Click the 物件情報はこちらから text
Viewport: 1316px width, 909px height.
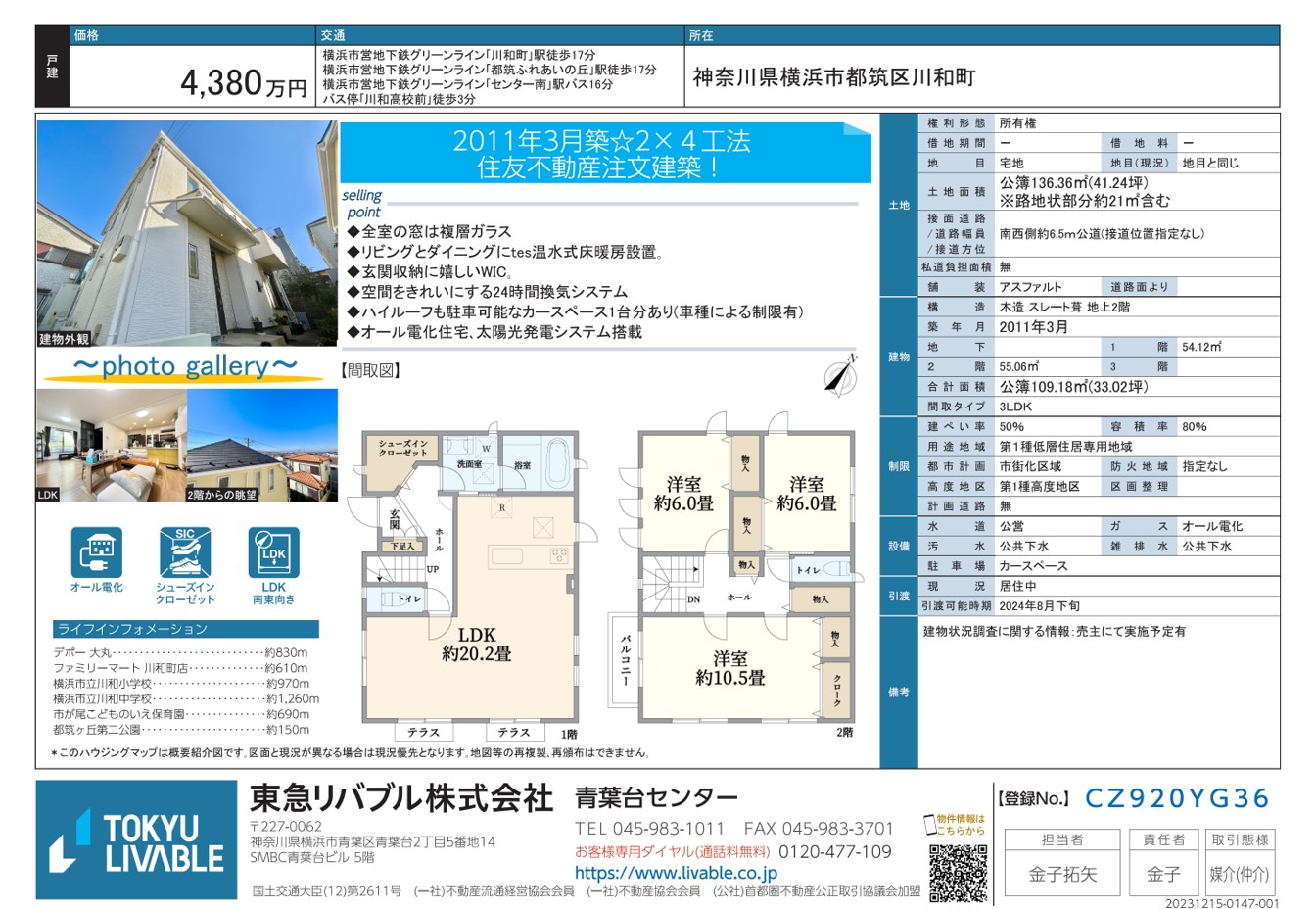pyautogui.click(x=962, y=825)
